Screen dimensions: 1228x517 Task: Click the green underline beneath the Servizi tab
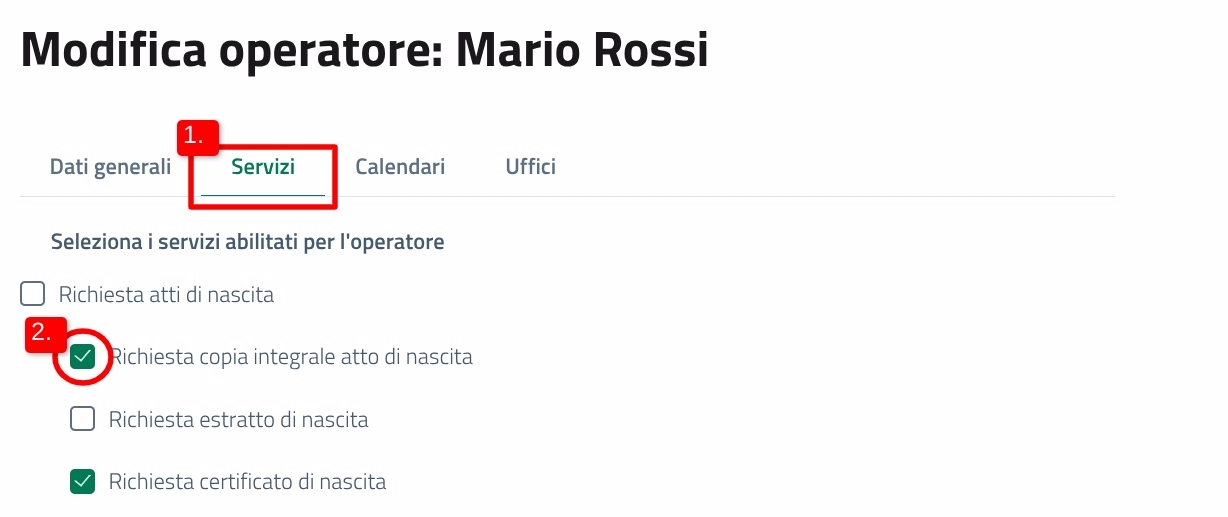point(263,195)
